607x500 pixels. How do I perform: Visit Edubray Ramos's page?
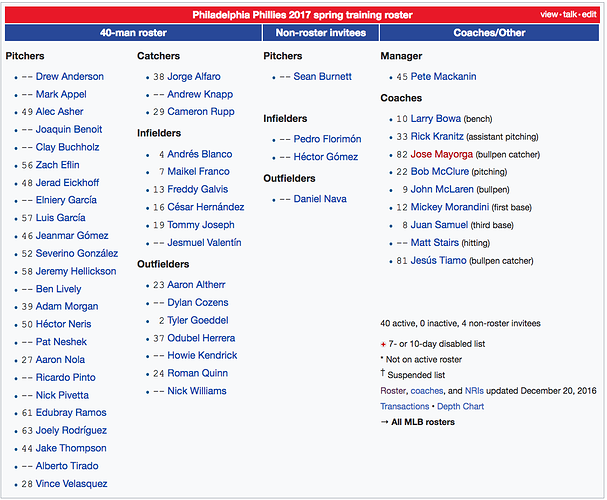(71, 413)
